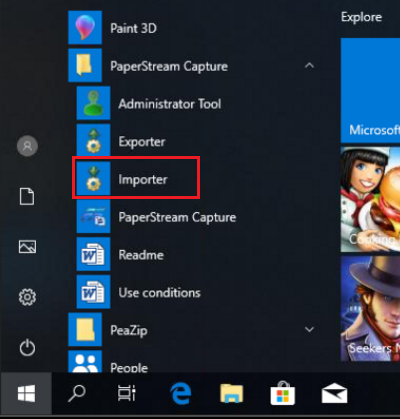
Task: Open Documents from the Start sidebar
Action: [27, 196]
